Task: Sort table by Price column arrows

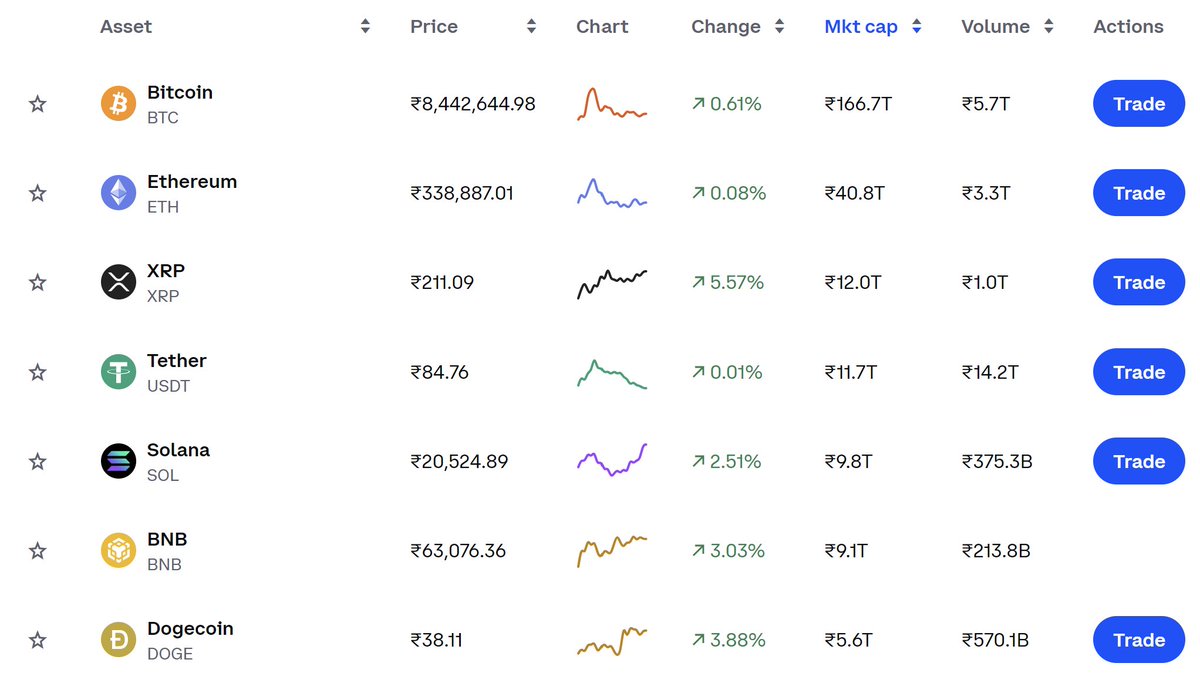Action: click(532, 27)
